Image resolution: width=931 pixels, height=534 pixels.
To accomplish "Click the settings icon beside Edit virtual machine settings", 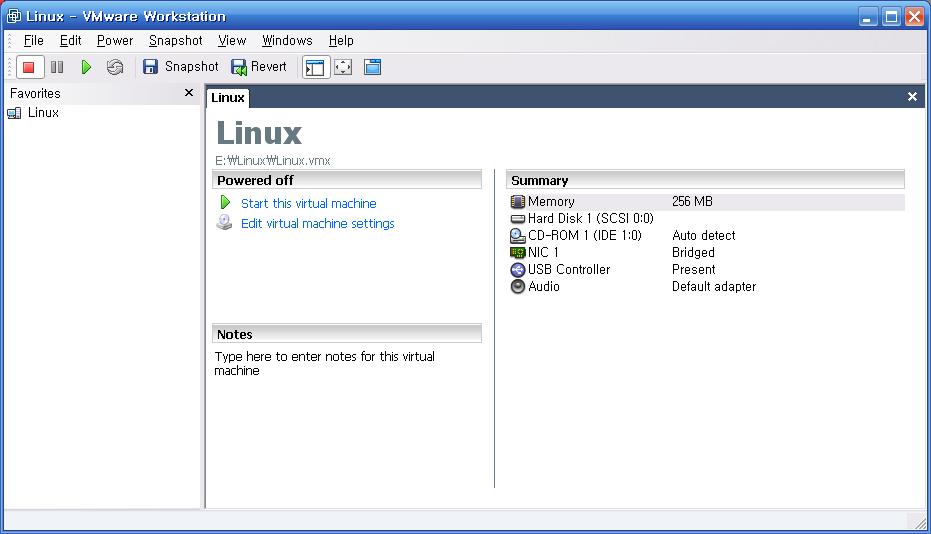I will pos(224,223).
